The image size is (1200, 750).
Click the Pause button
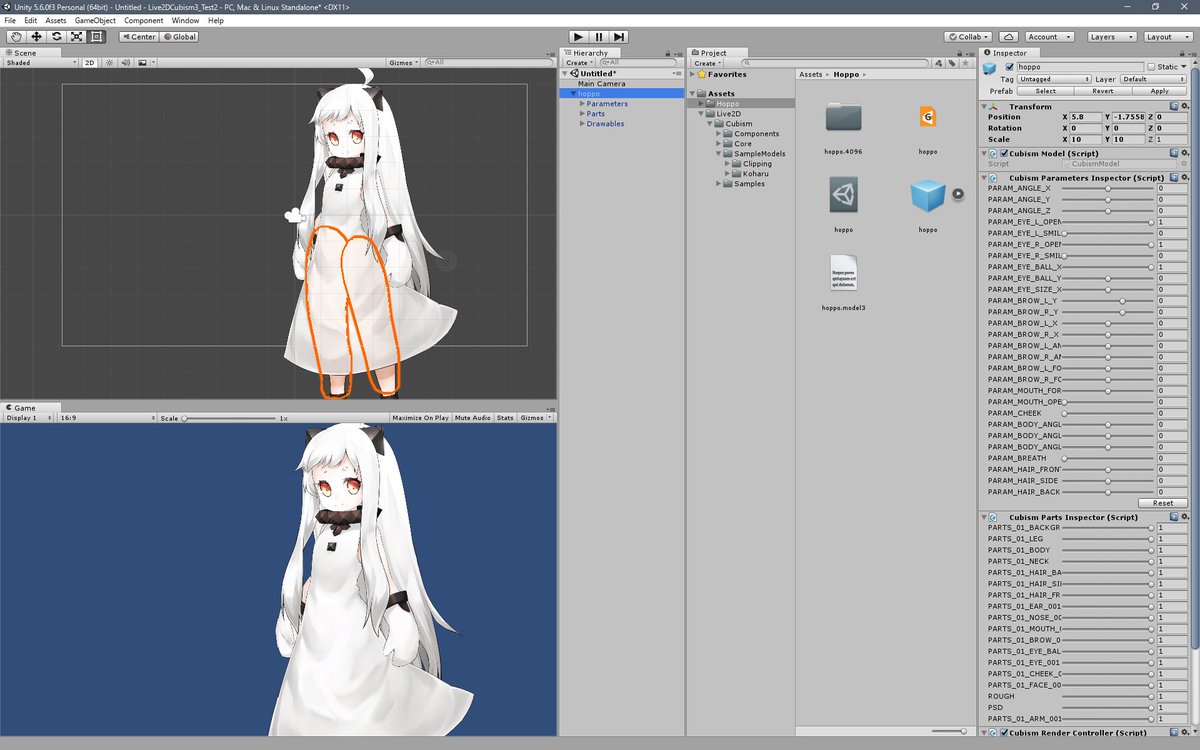point(598,37)
